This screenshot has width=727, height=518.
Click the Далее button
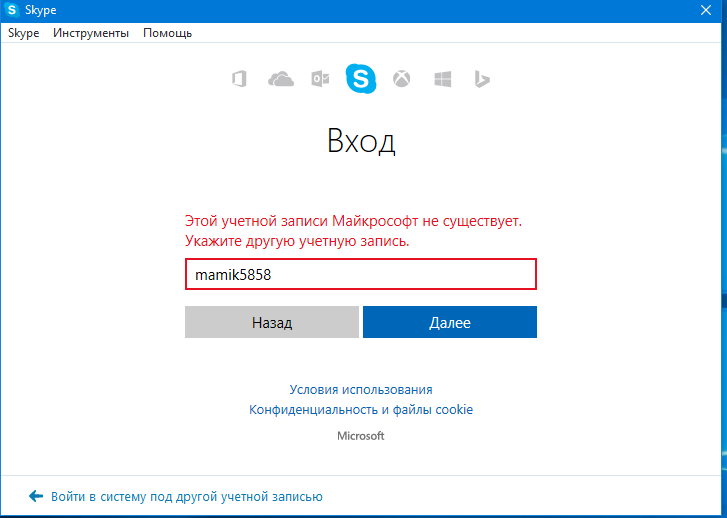click(450, 322)
